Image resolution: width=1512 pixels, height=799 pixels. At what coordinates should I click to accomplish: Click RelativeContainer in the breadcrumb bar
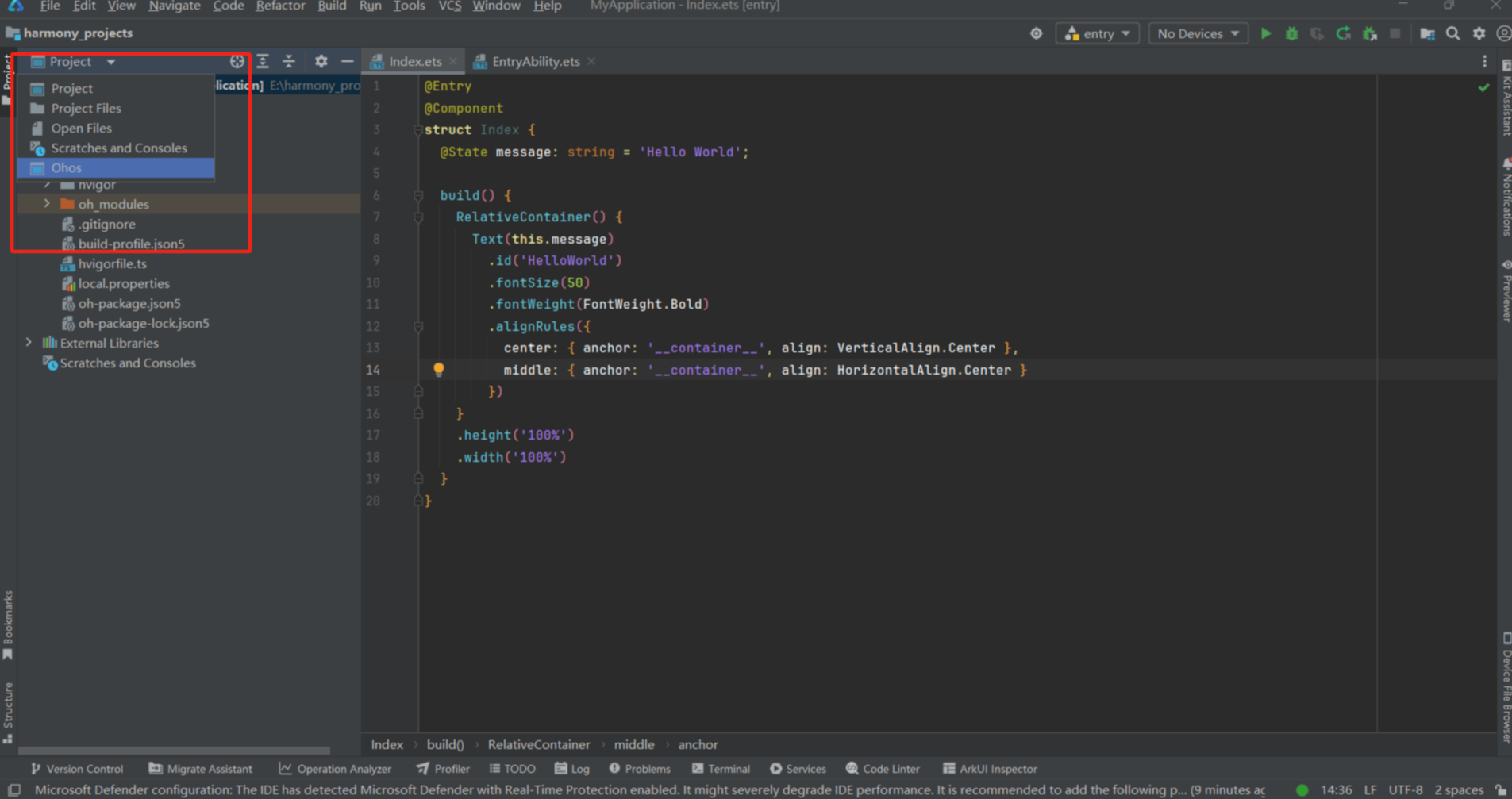coord(539,744)
